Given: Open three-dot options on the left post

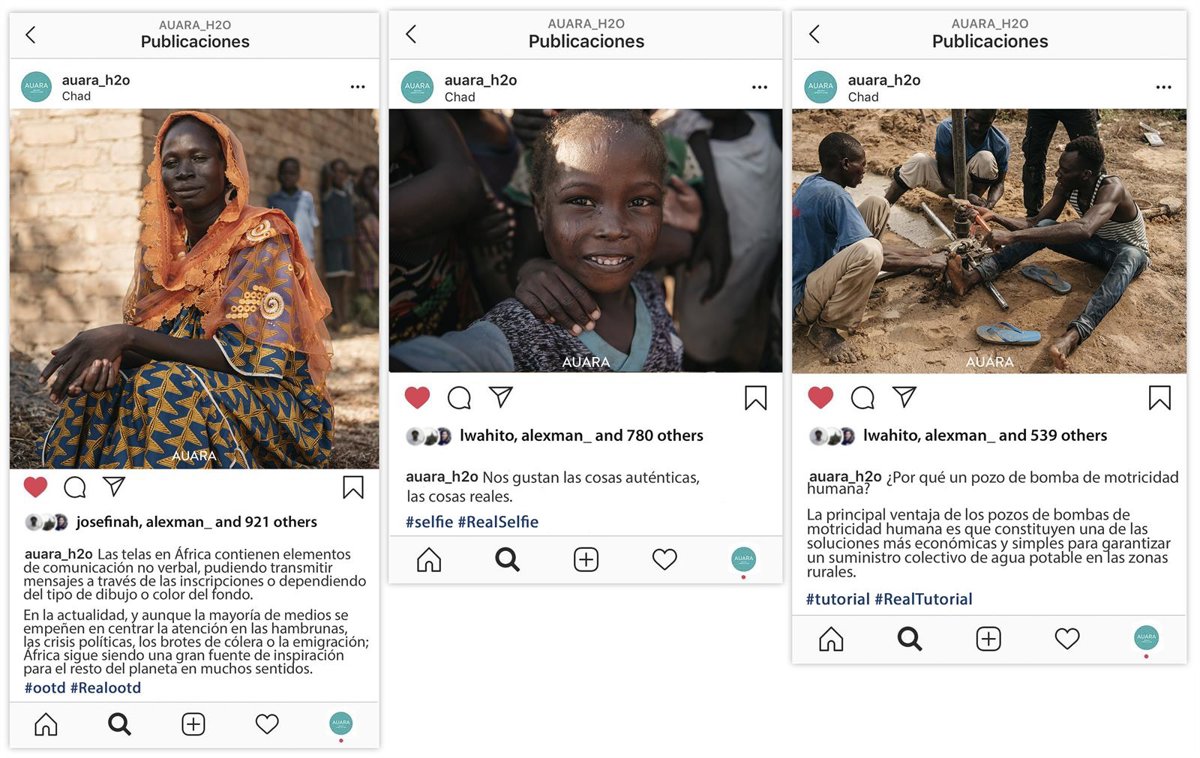Looking at the screenshot, I should coord(358,88).
